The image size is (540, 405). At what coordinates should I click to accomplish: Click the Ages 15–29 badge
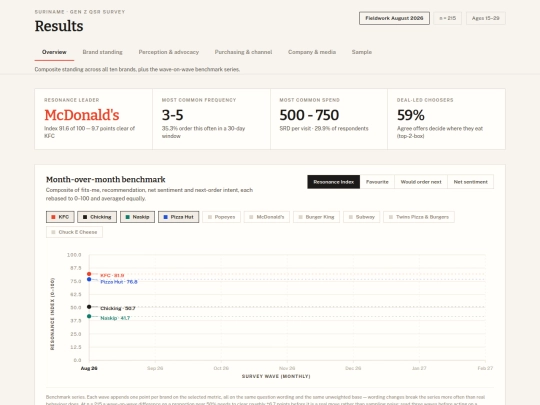point(486,18)
